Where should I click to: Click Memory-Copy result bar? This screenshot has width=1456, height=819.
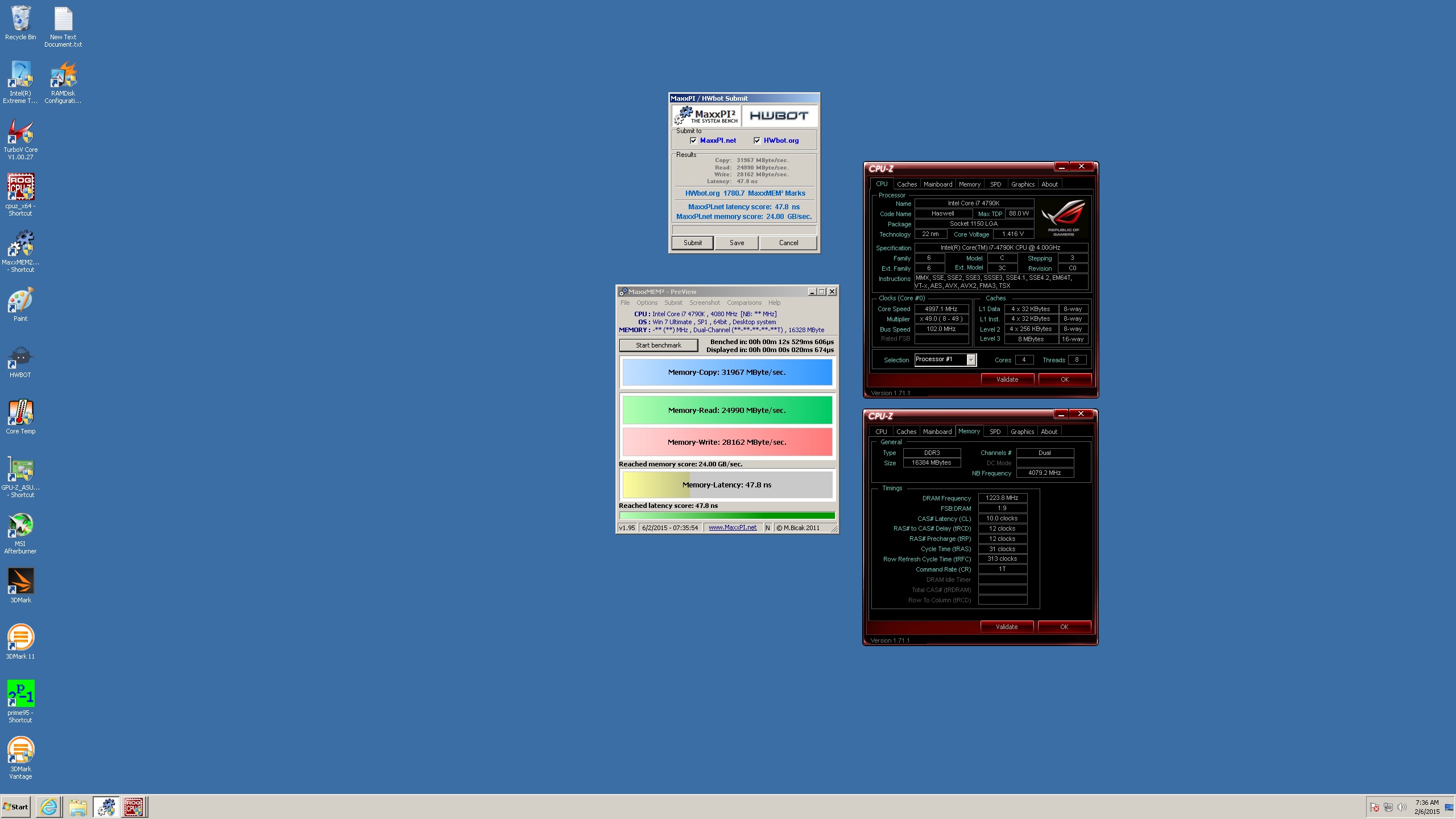pos(727,373)
